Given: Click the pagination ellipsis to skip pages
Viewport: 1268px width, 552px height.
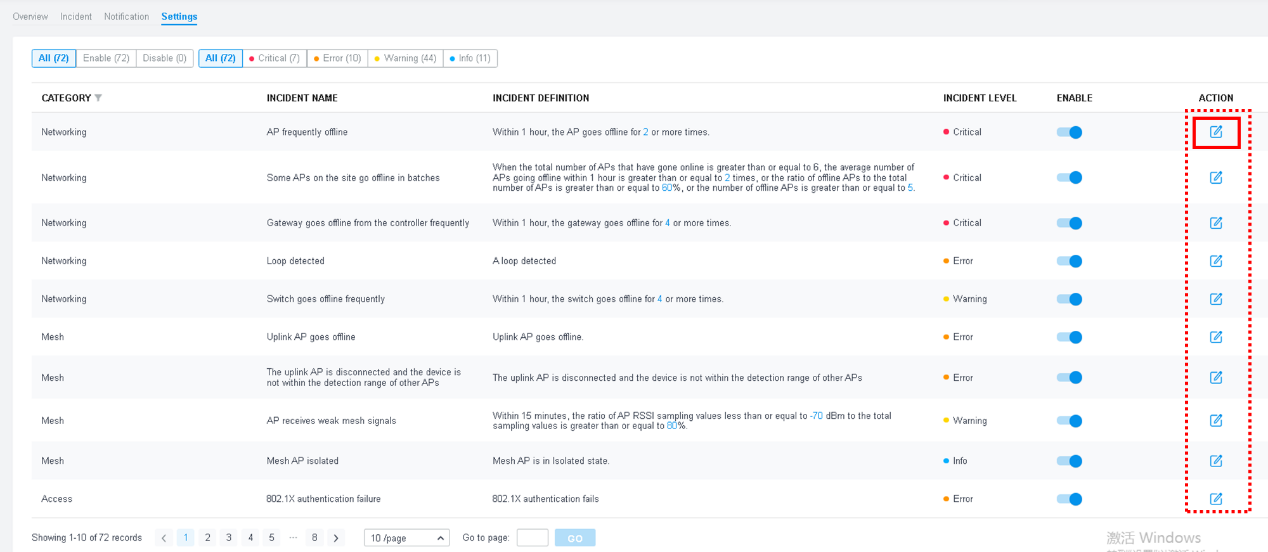Looking at the screenshot, I should tap(293, 538).
